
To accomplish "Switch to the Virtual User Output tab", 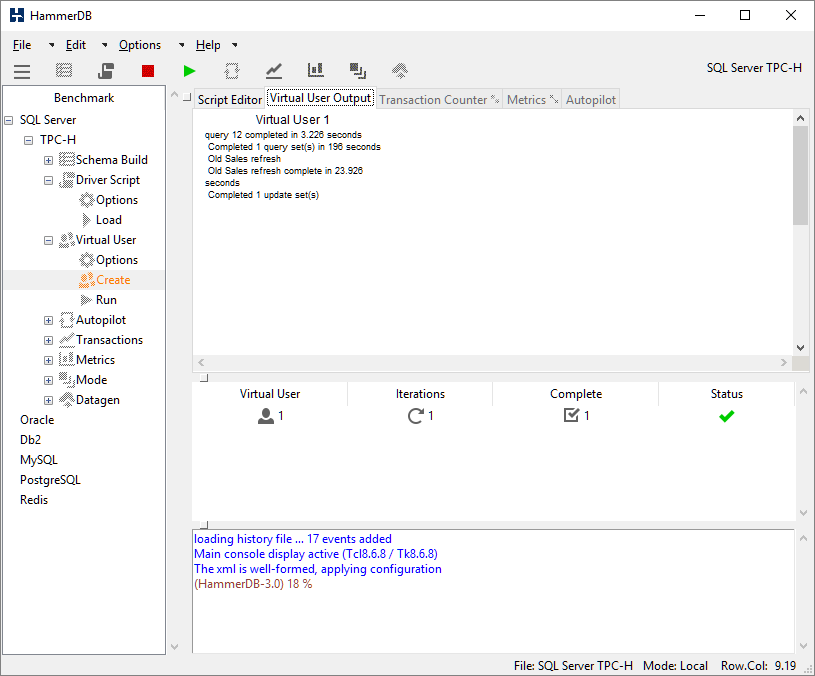I will pyautogui.click(x=320, y=98).
